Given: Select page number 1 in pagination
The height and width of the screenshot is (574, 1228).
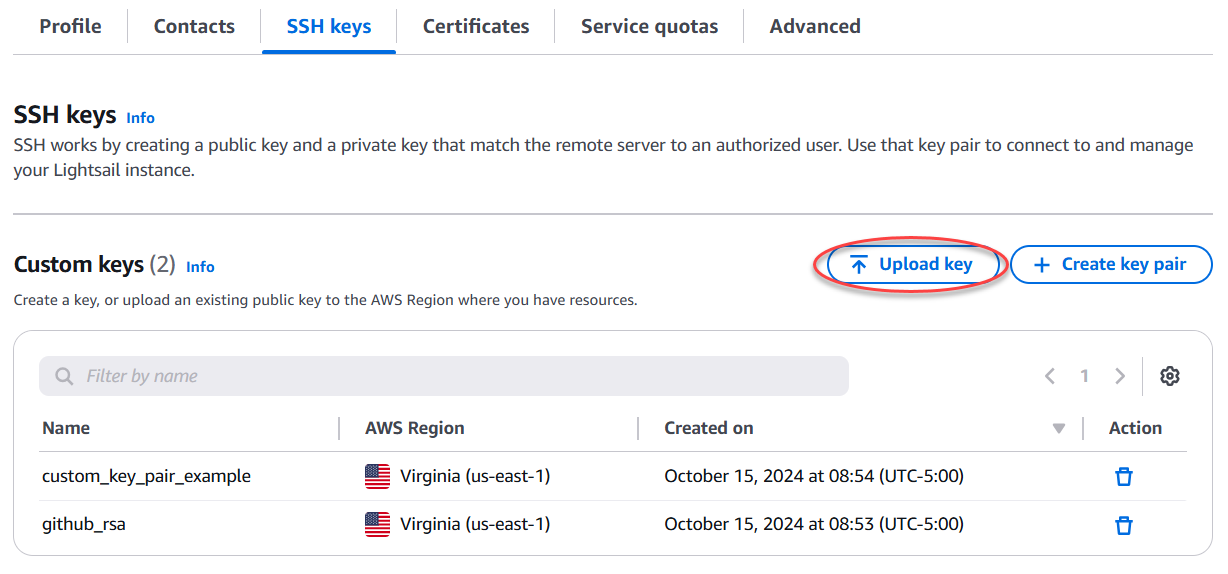Looking at the screenshot, I should (x=1084, y=376).
